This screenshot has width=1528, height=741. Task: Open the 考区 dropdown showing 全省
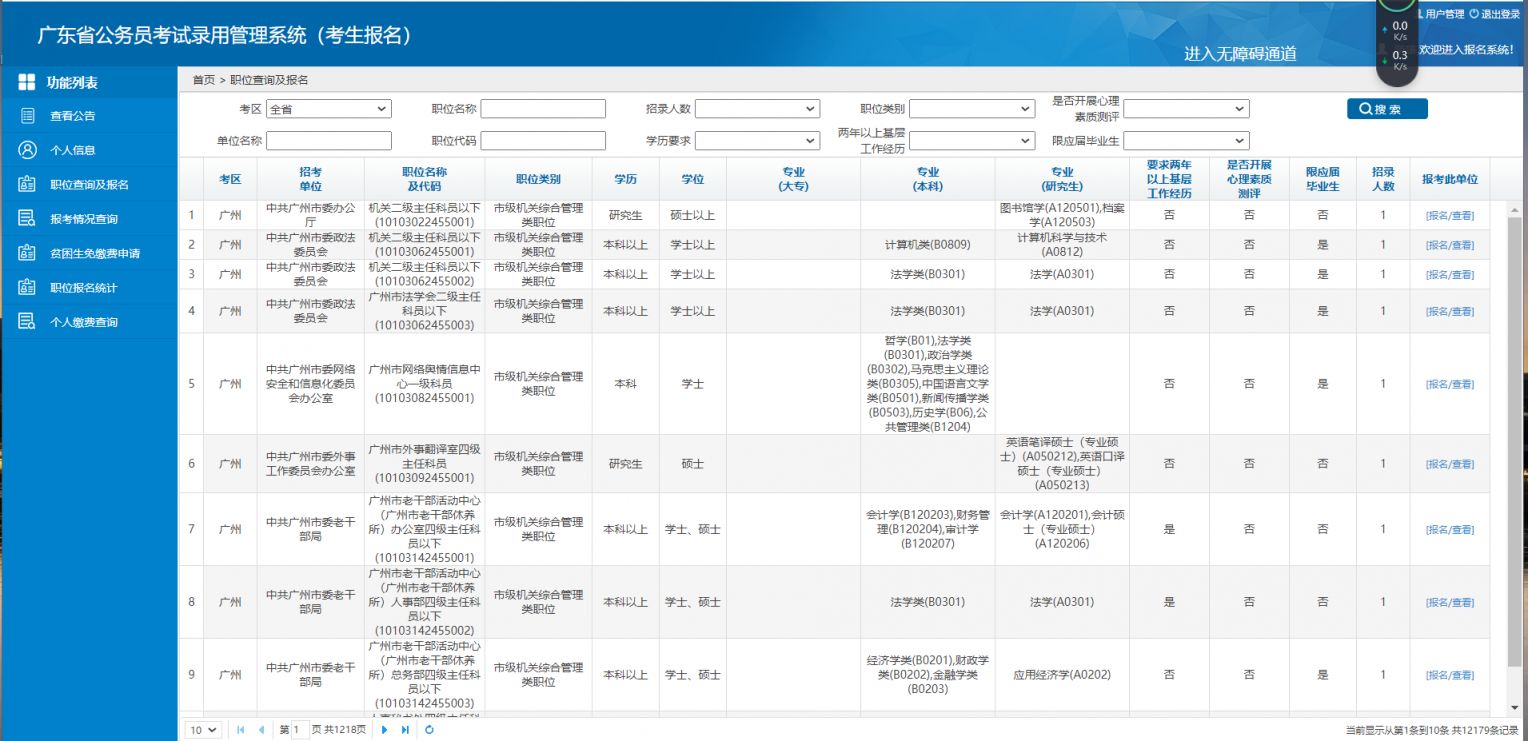click(329, 109)
